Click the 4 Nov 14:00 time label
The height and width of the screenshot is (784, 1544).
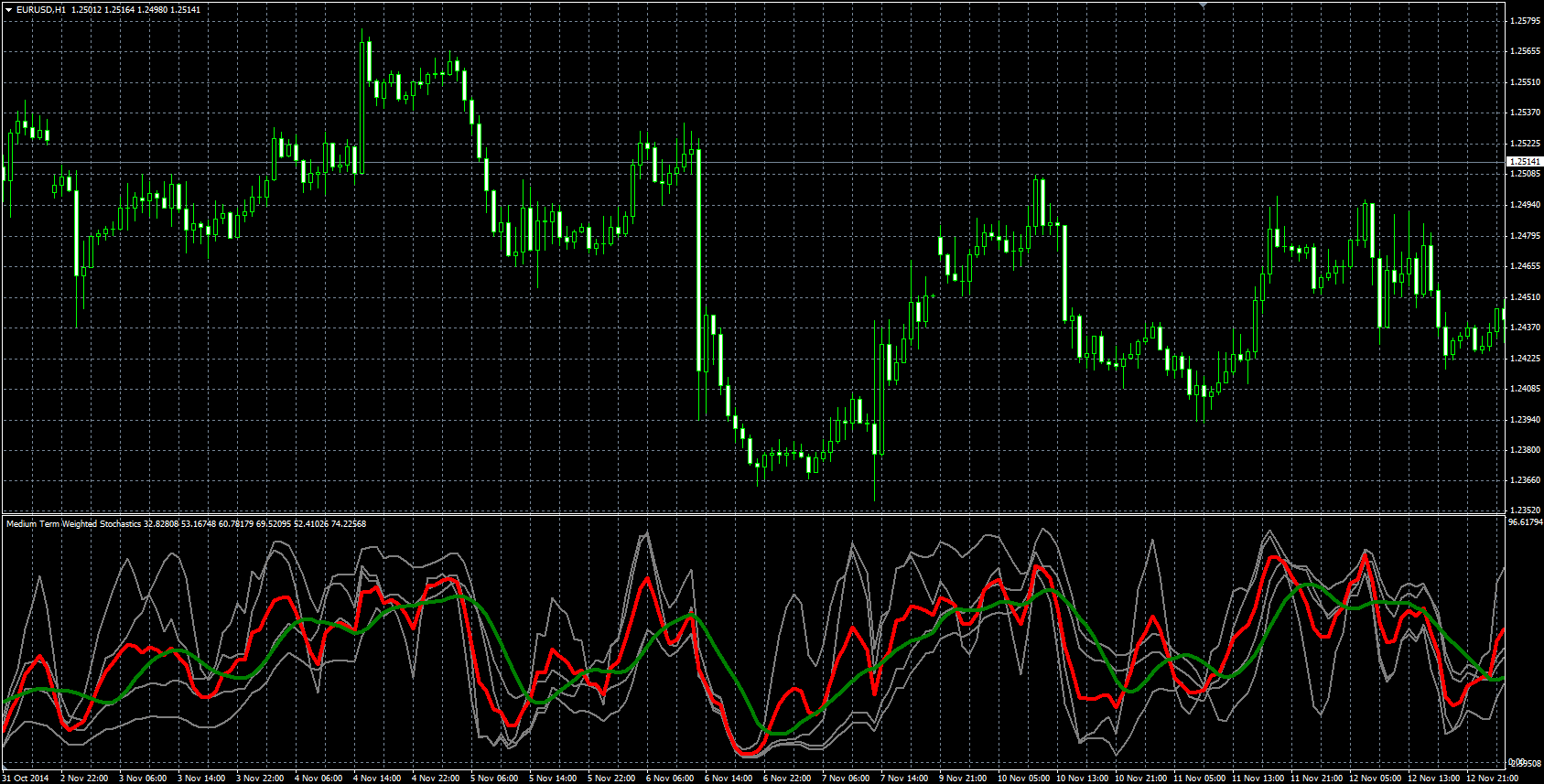pos(377,779)
